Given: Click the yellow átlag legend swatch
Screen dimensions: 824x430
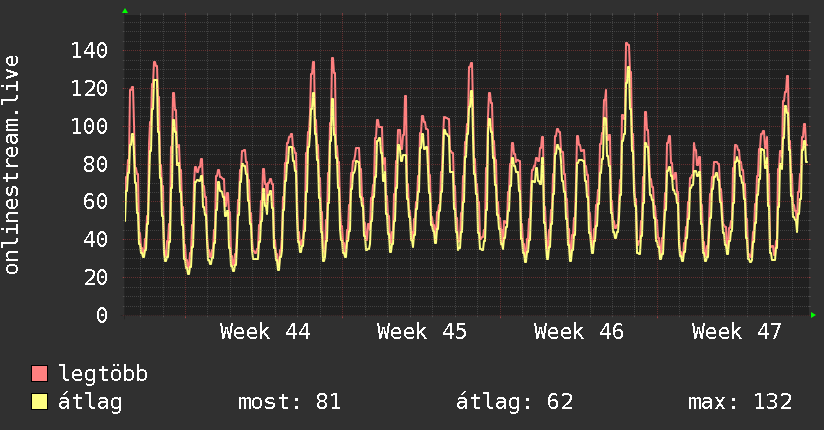Looking at the screenshot, I should pos(39,402).
